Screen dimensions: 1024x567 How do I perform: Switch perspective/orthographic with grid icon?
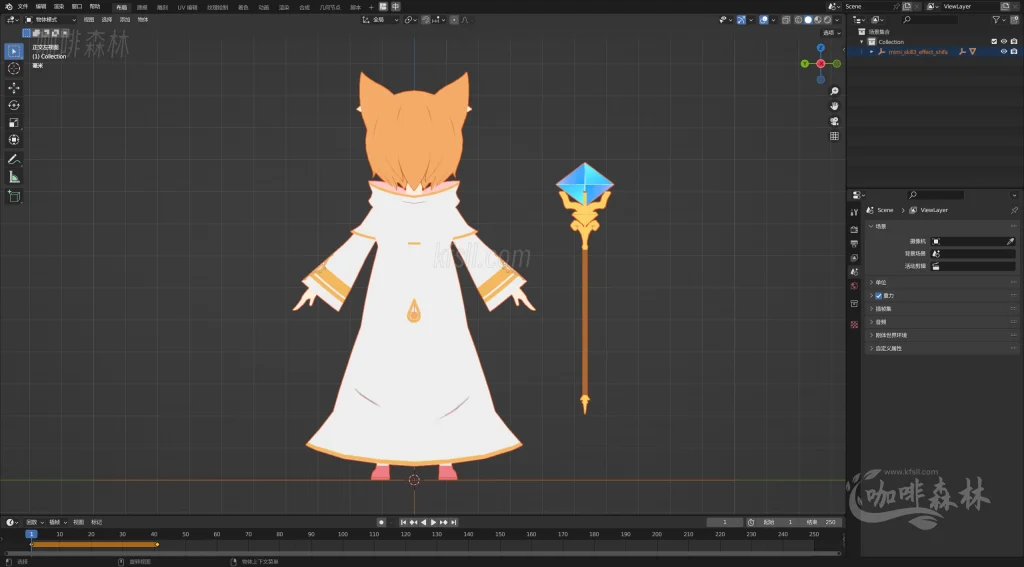pyautogui.click(x=834, y=137)
